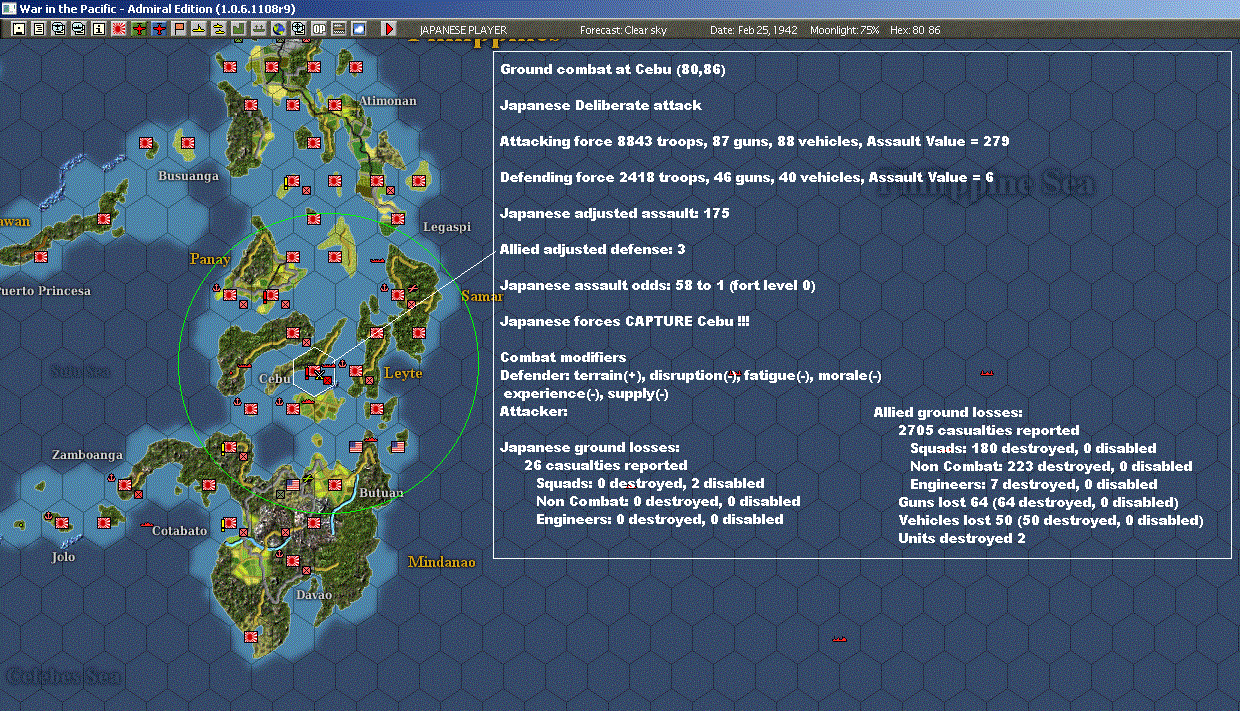Click the Butuan map label

click(x=381, y=493)
